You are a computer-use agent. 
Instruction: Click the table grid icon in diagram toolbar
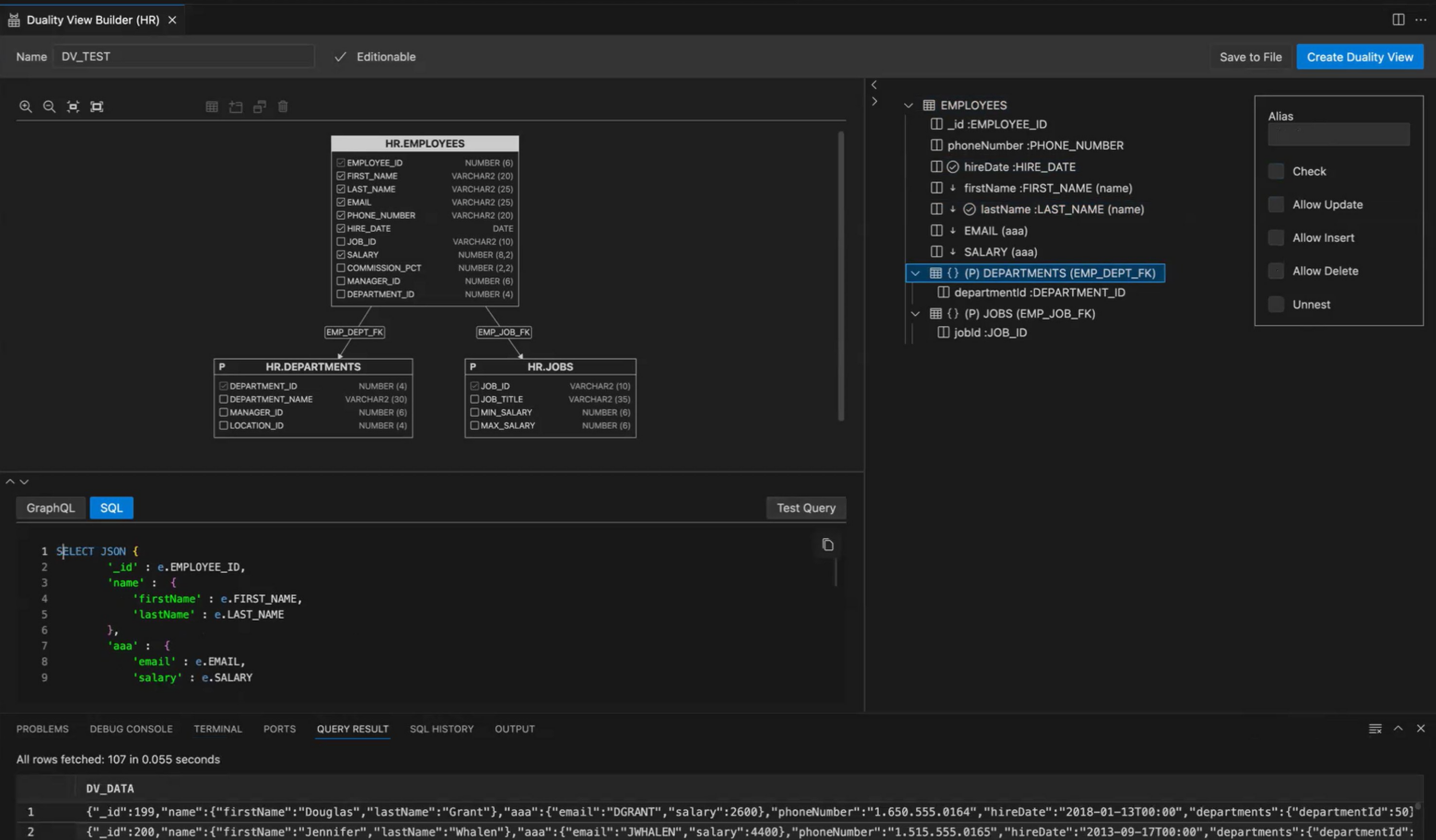click(x=212, y=107)
